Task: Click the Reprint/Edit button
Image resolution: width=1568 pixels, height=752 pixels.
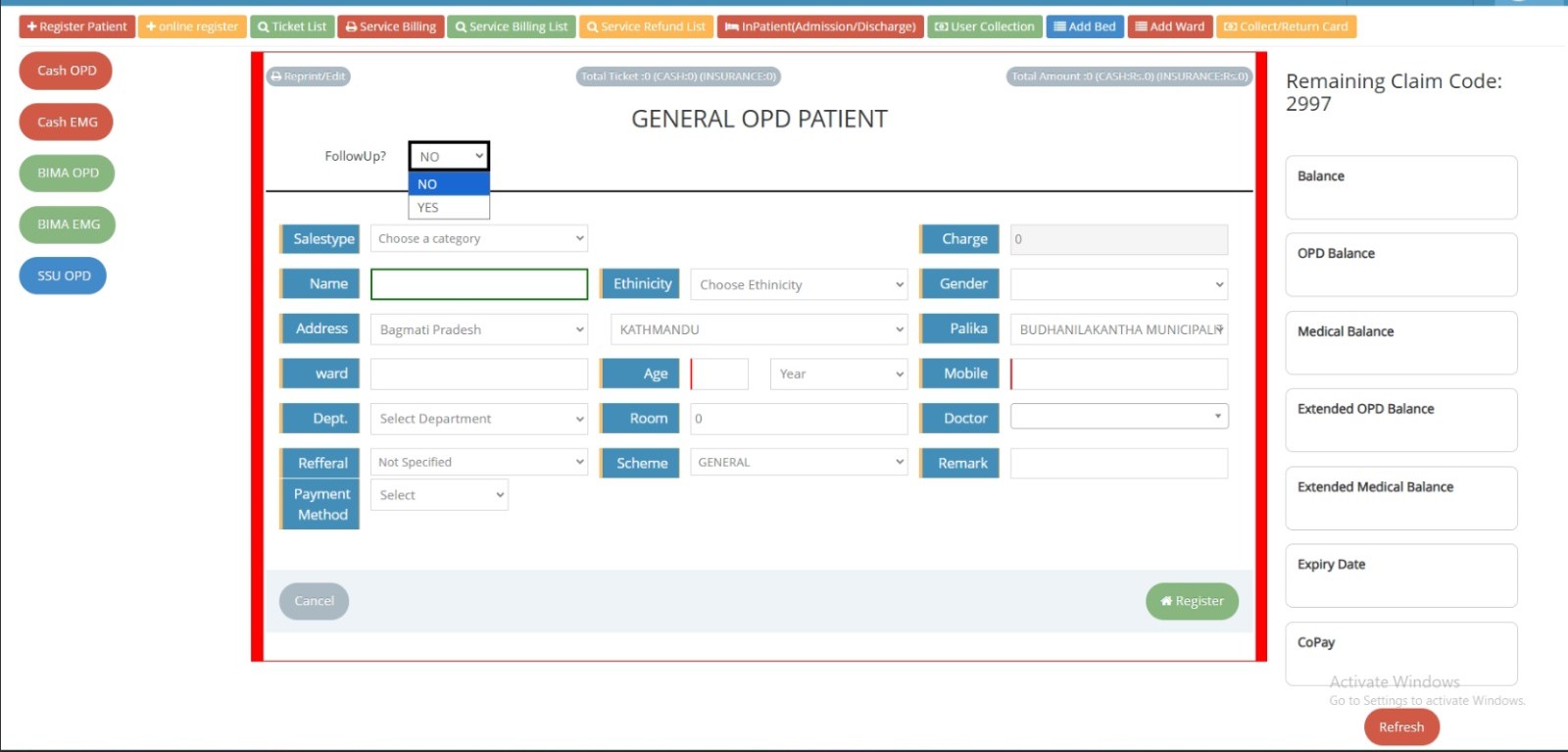Action: tap(308, 76)
